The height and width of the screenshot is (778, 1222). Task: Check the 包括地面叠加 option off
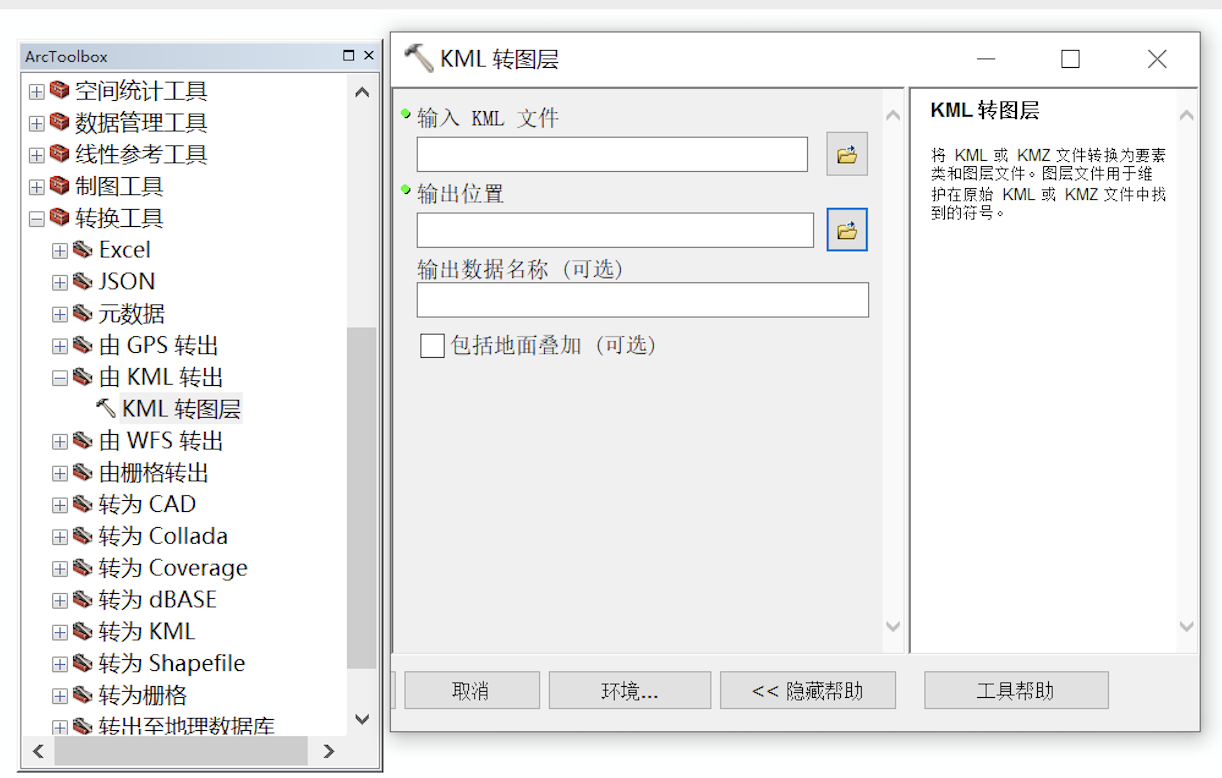pyautogui.click(x=431, y=345)
